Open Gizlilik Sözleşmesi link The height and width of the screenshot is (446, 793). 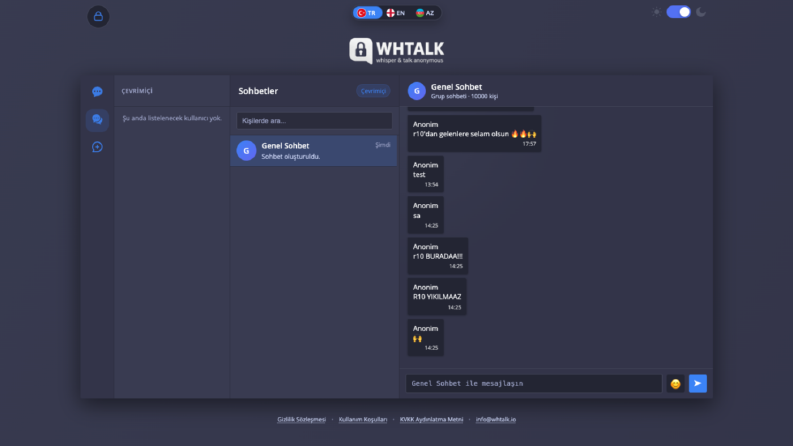click(301, 419)
